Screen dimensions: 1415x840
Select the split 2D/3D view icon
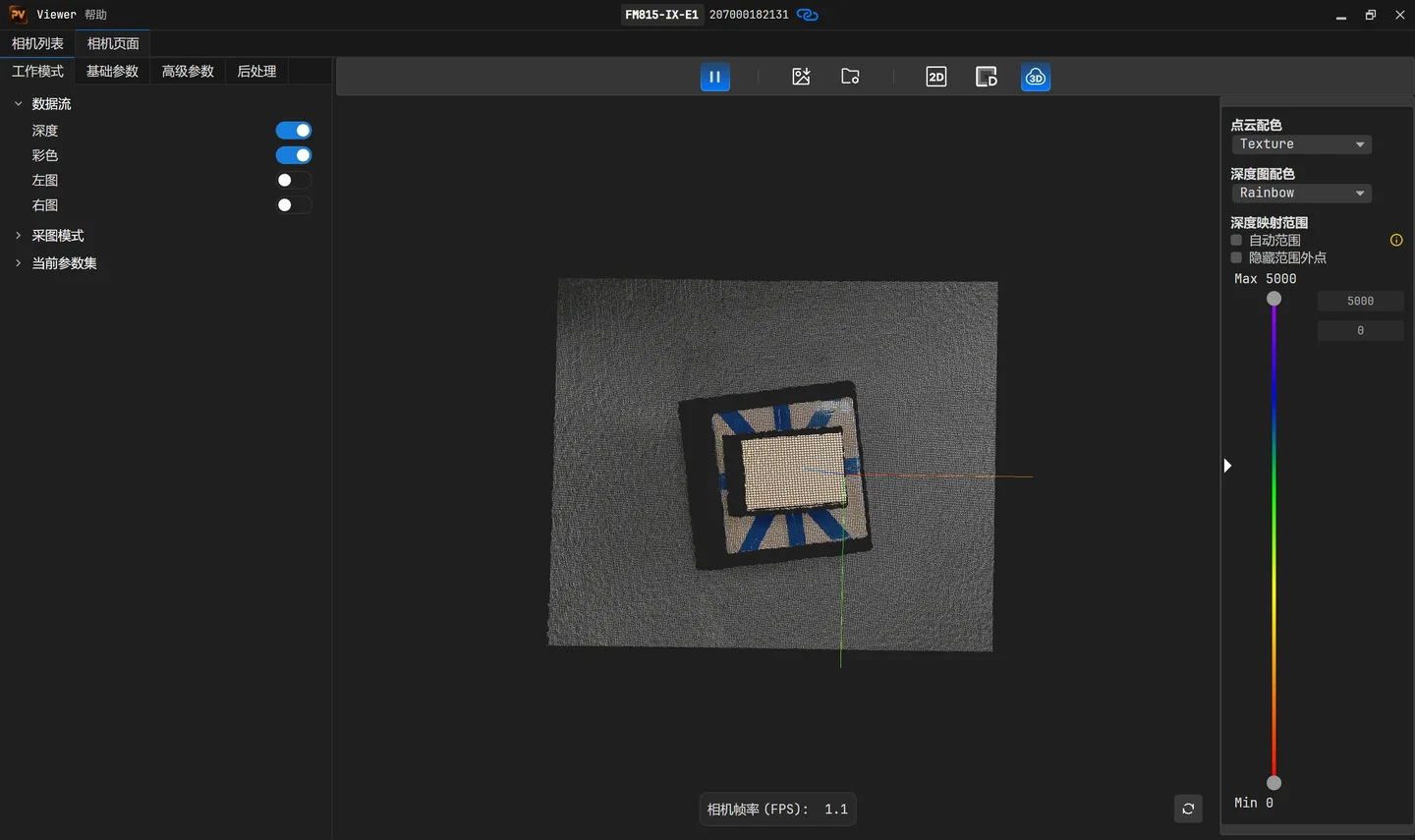point(986,77)
